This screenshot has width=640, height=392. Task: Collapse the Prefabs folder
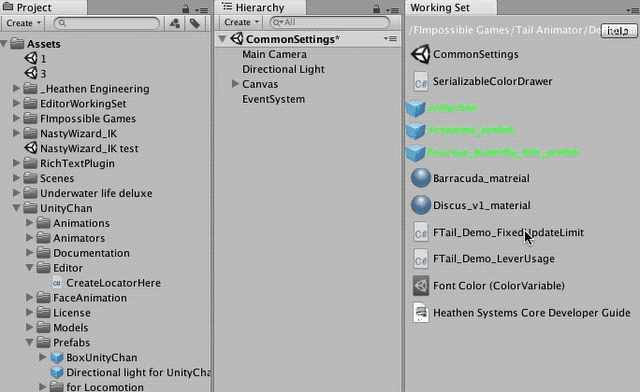pyautogui.click(x=29, y=343)
